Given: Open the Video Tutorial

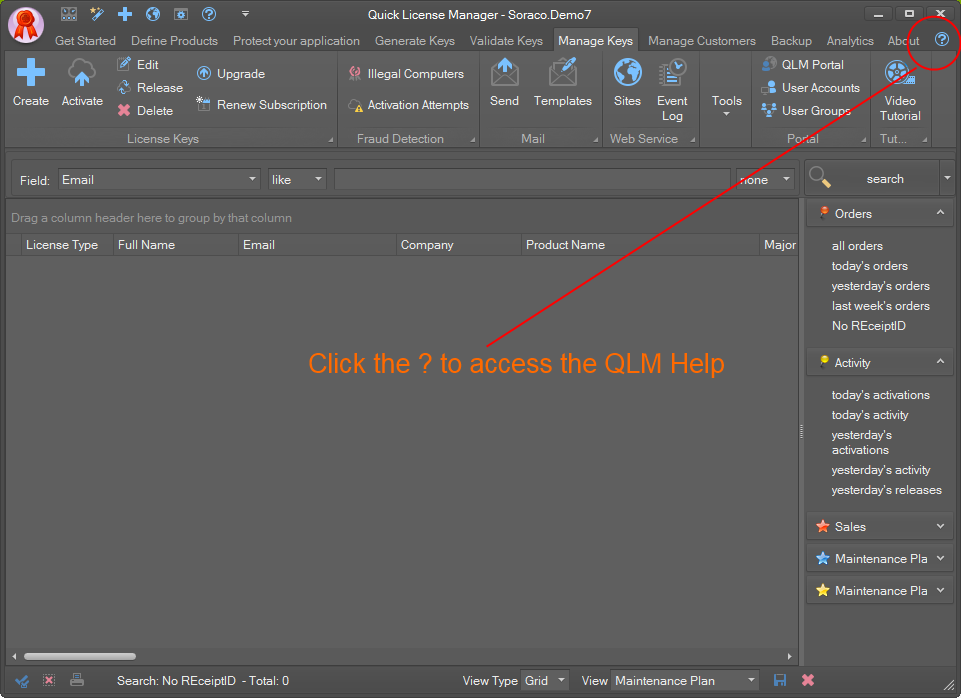Looking at the screenshot, I should (x=900, y=90).
